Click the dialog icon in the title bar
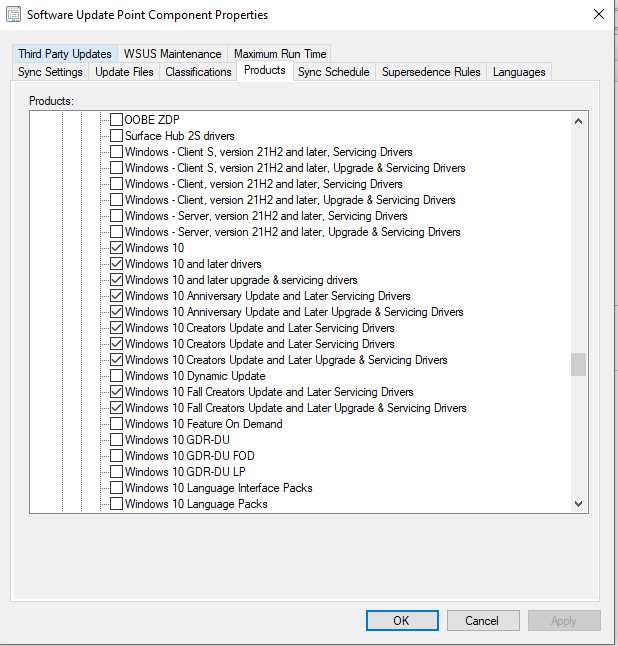Screen dimensions: 618x646 [13, 15]
